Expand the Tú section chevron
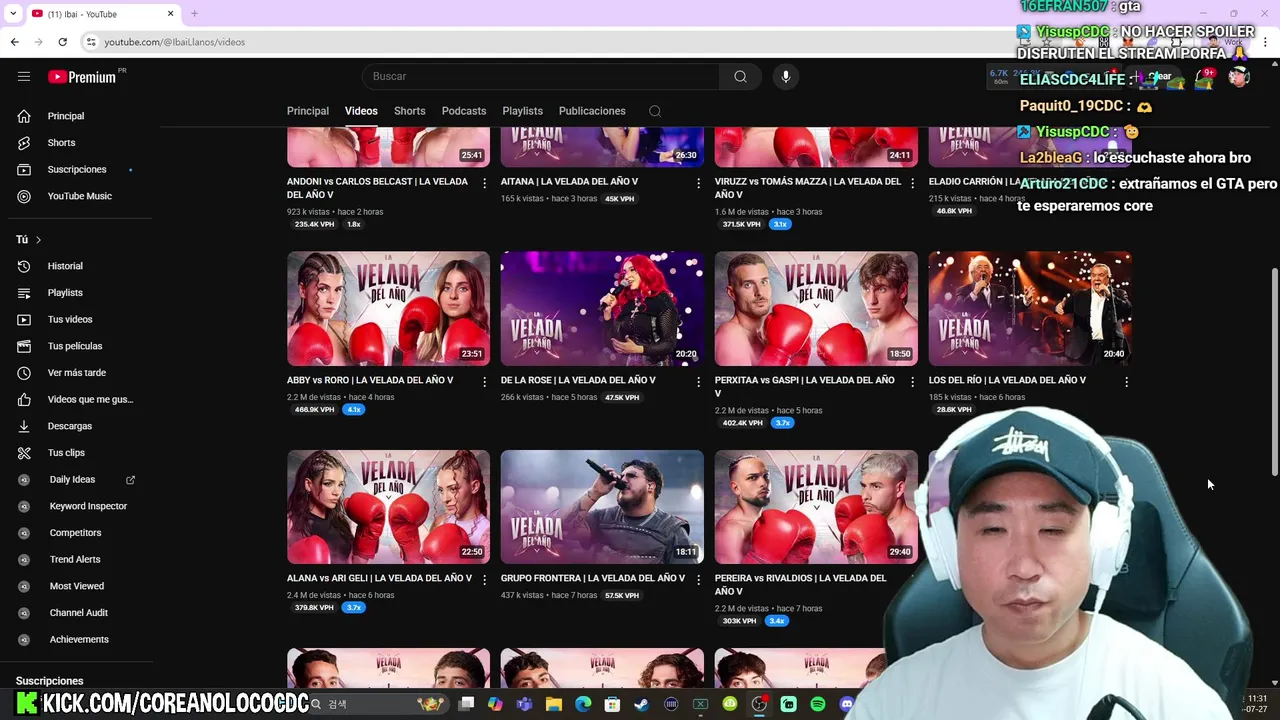 tap(38, 240)
